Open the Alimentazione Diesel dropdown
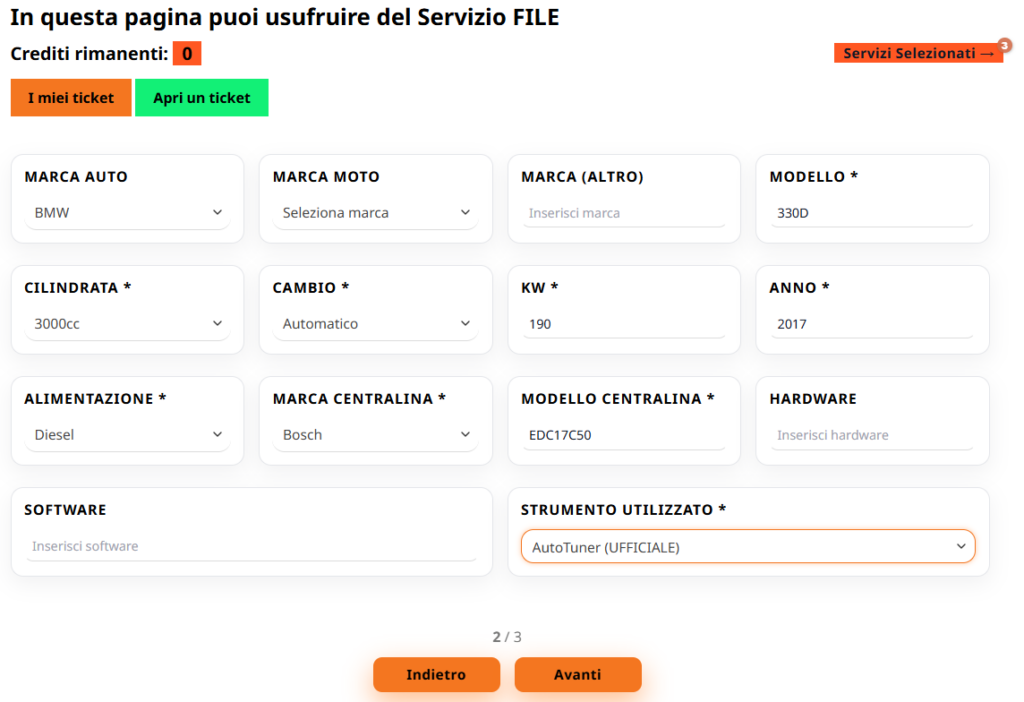The image size is (1024, 702). pos(127,435)
